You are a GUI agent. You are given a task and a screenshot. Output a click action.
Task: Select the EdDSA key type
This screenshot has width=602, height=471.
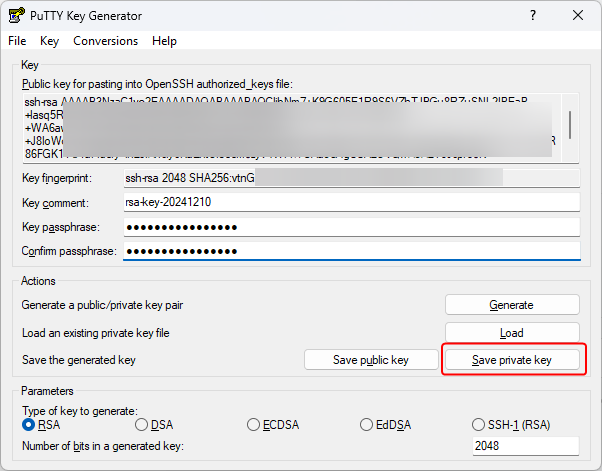[385, 425]
